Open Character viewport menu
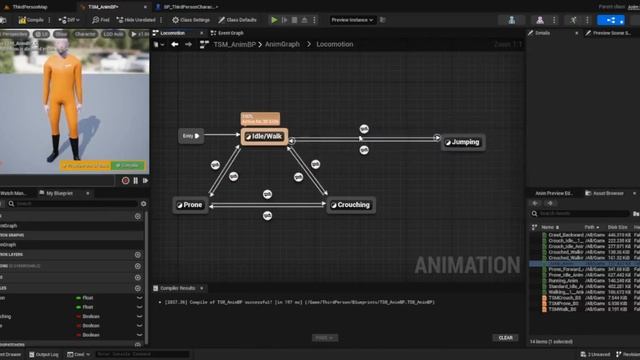 click(x=85, y=34)
